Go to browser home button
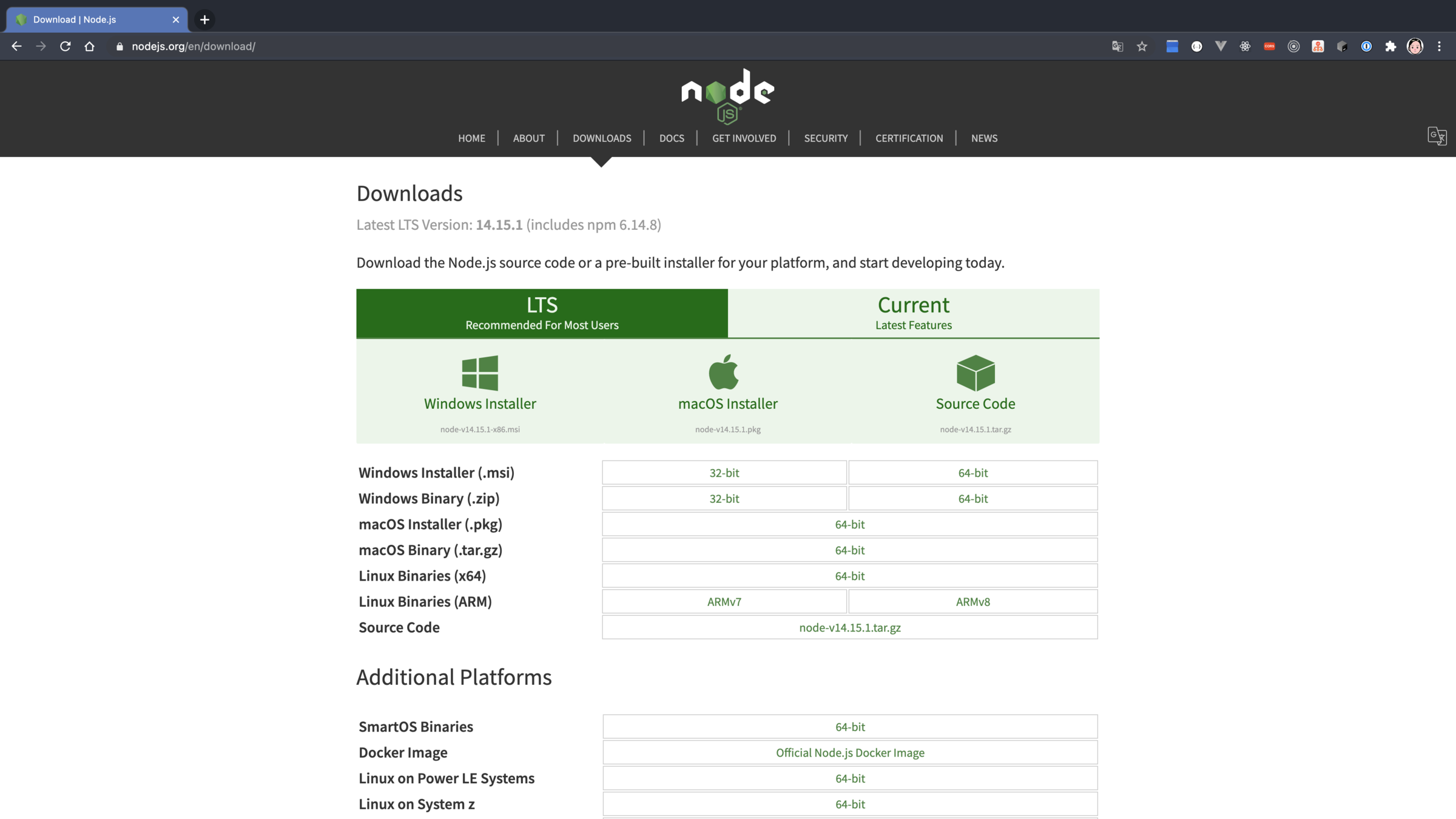1456x819 pixels. (89, 46)
